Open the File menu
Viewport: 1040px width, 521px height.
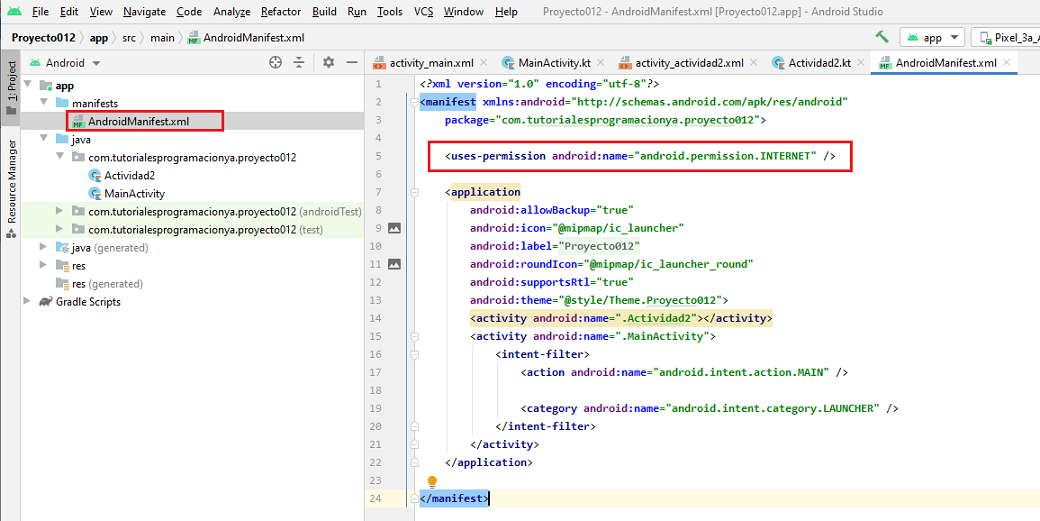[x=40, y=12]
